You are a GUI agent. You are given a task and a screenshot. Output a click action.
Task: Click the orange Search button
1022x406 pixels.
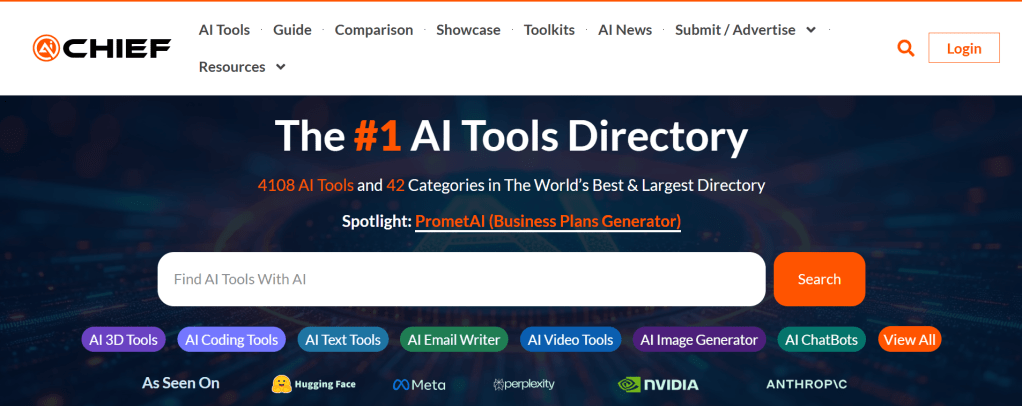pos(819,279)
